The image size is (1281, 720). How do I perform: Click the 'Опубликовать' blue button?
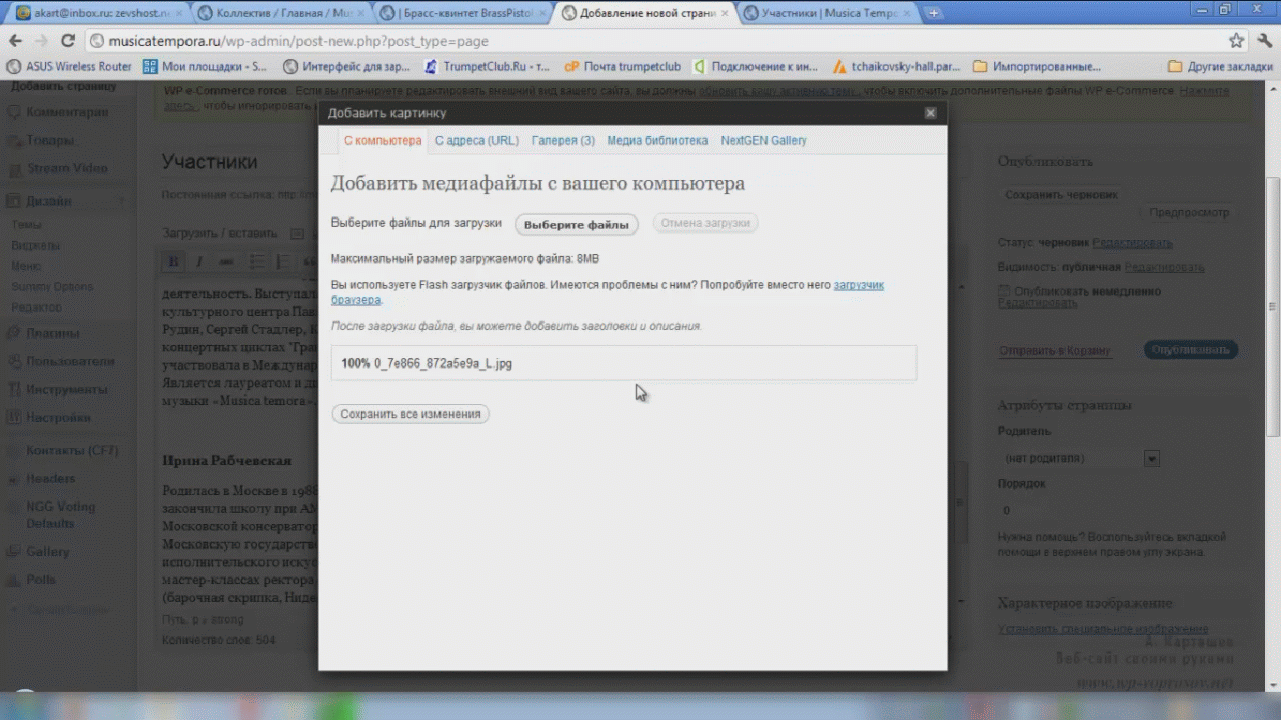(1190, 350)
